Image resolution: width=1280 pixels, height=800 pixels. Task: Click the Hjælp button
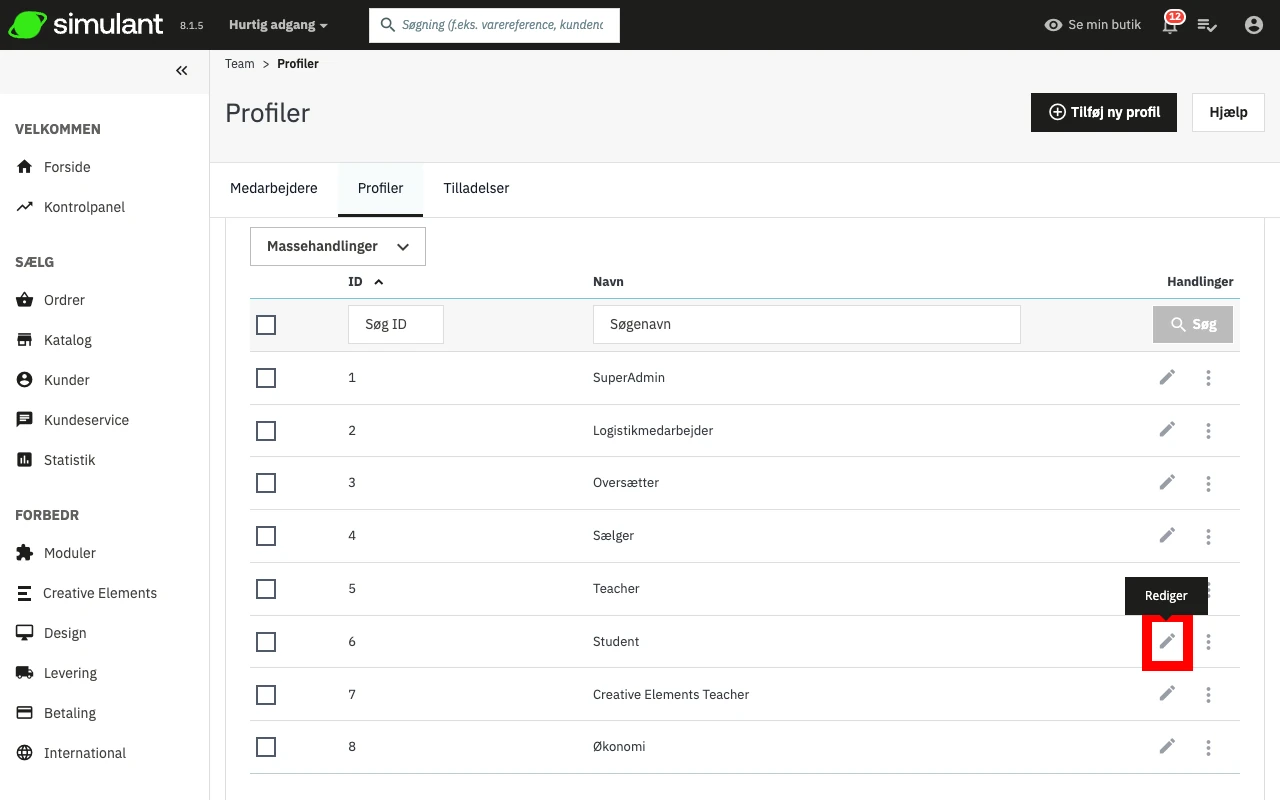pyautogui.click(x=1228, y=112)
